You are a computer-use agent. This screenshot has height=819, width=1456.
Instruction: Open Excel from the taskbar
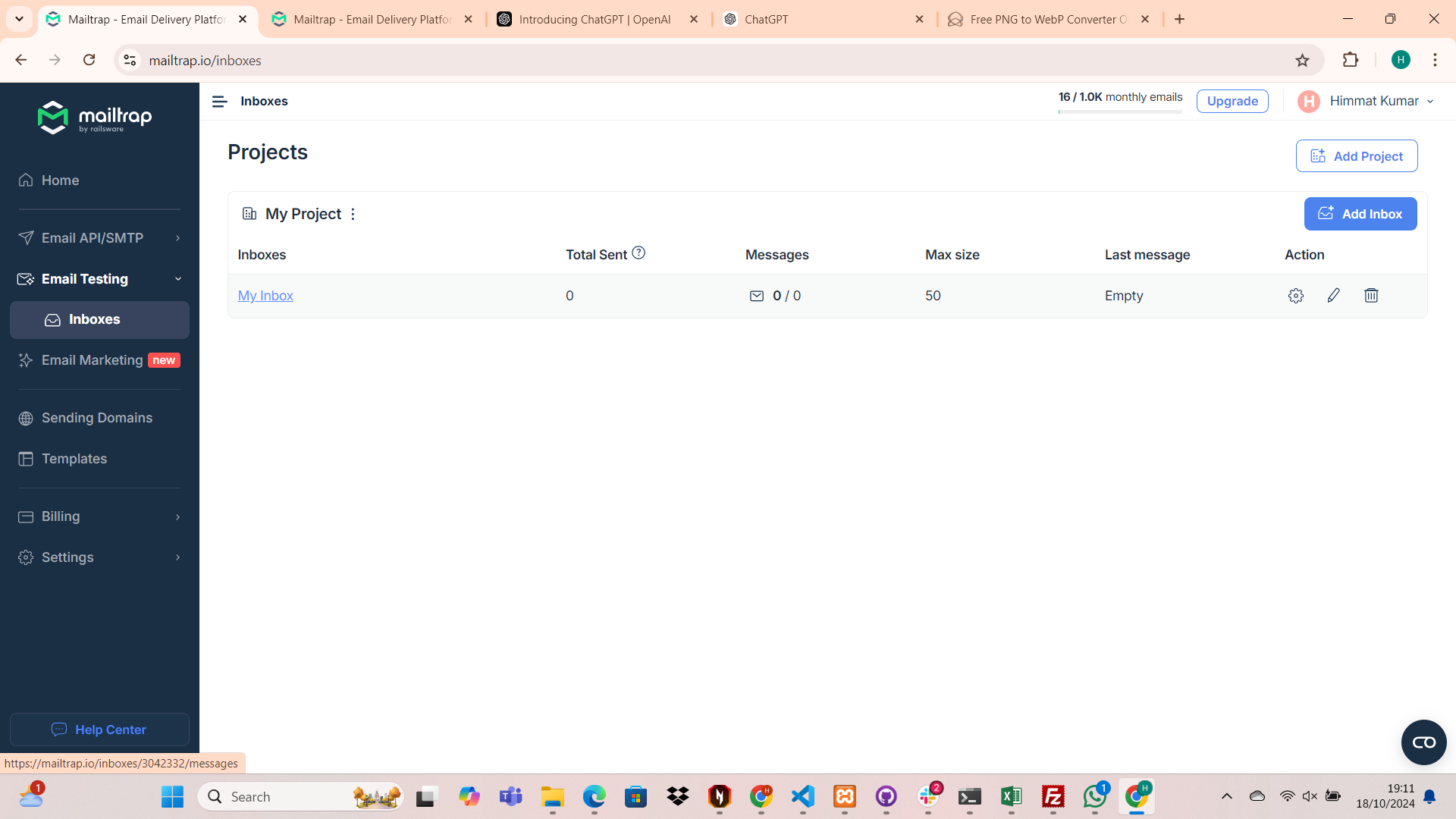(x=1011, y=797)
